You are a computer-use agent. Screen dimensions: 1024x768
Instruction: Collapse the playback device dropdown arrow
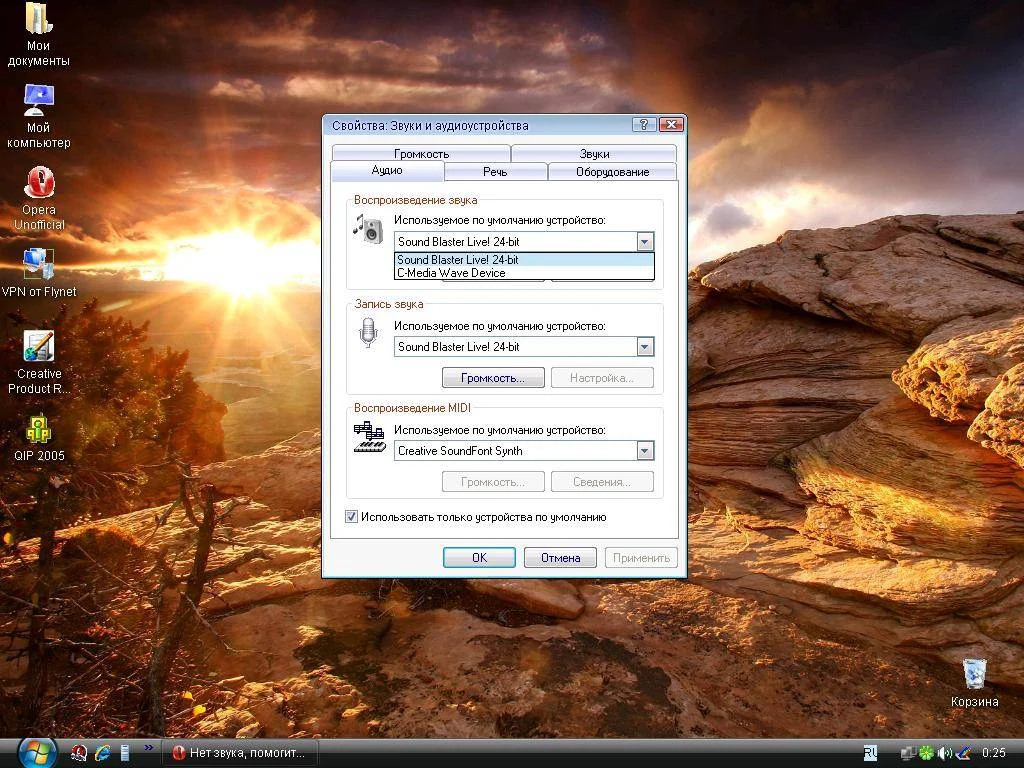[645, 242]
